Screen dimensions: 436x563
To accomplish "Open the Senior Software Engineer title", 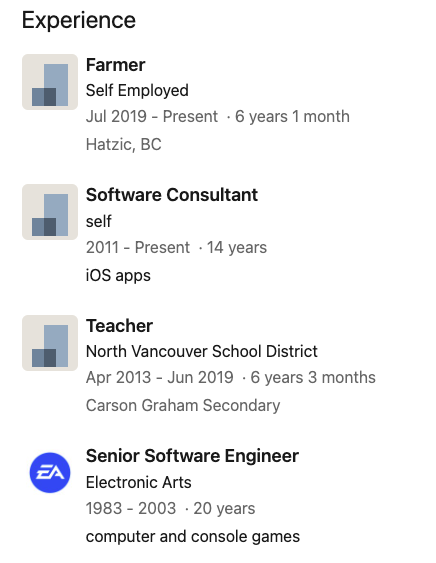I will point(192,456).
